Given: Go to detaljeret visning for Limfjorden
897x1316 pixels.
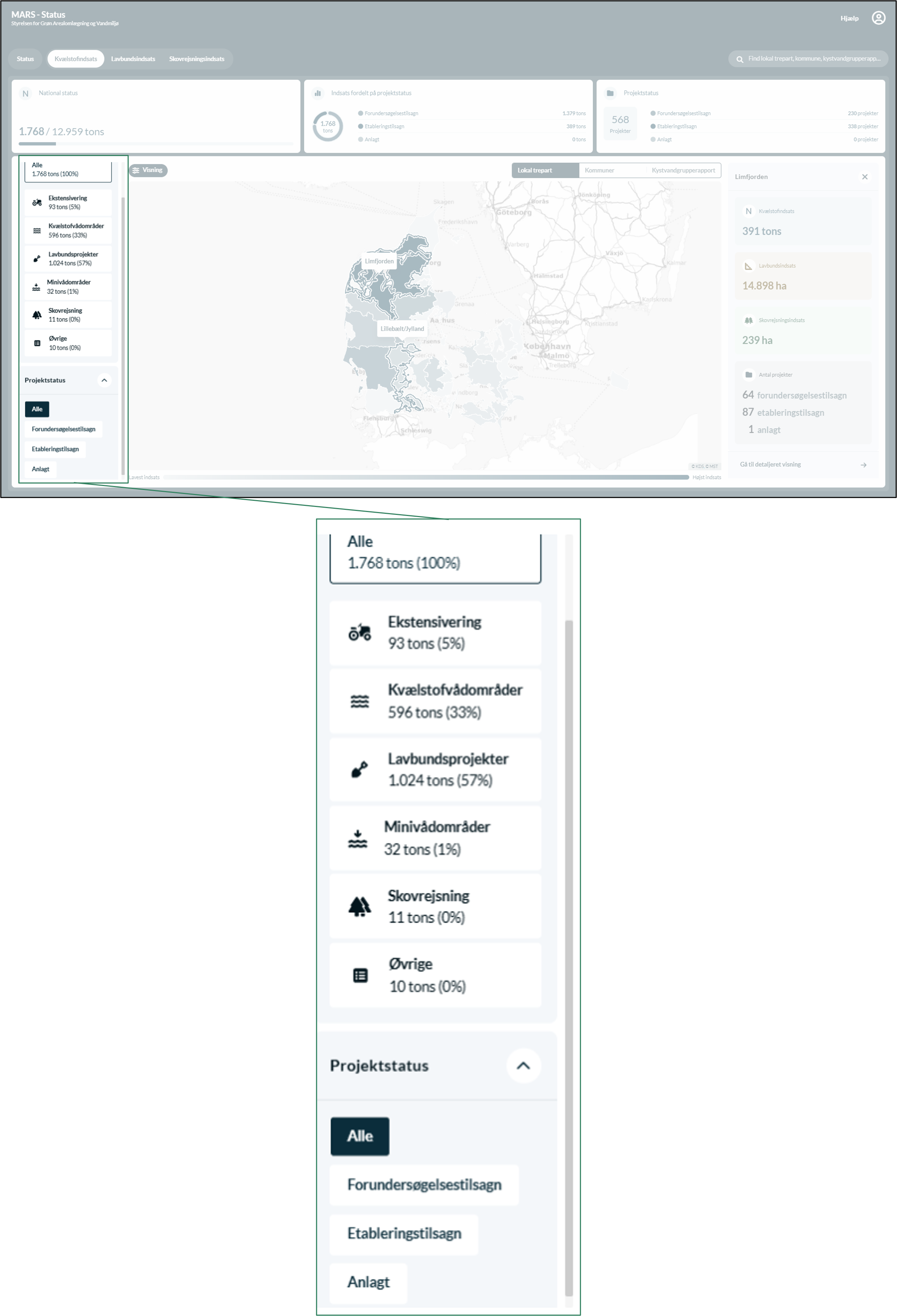Looking at the screenshot, I should coord(803,464).
